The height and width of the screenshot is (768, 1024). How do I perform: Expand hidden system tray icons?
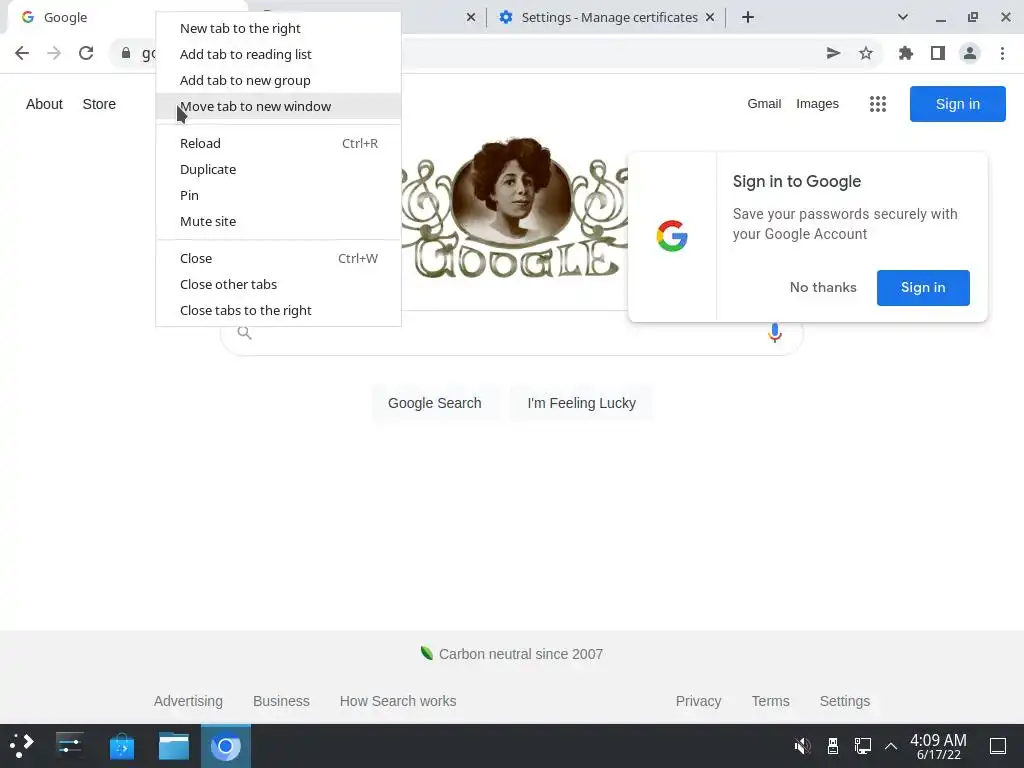891,746
